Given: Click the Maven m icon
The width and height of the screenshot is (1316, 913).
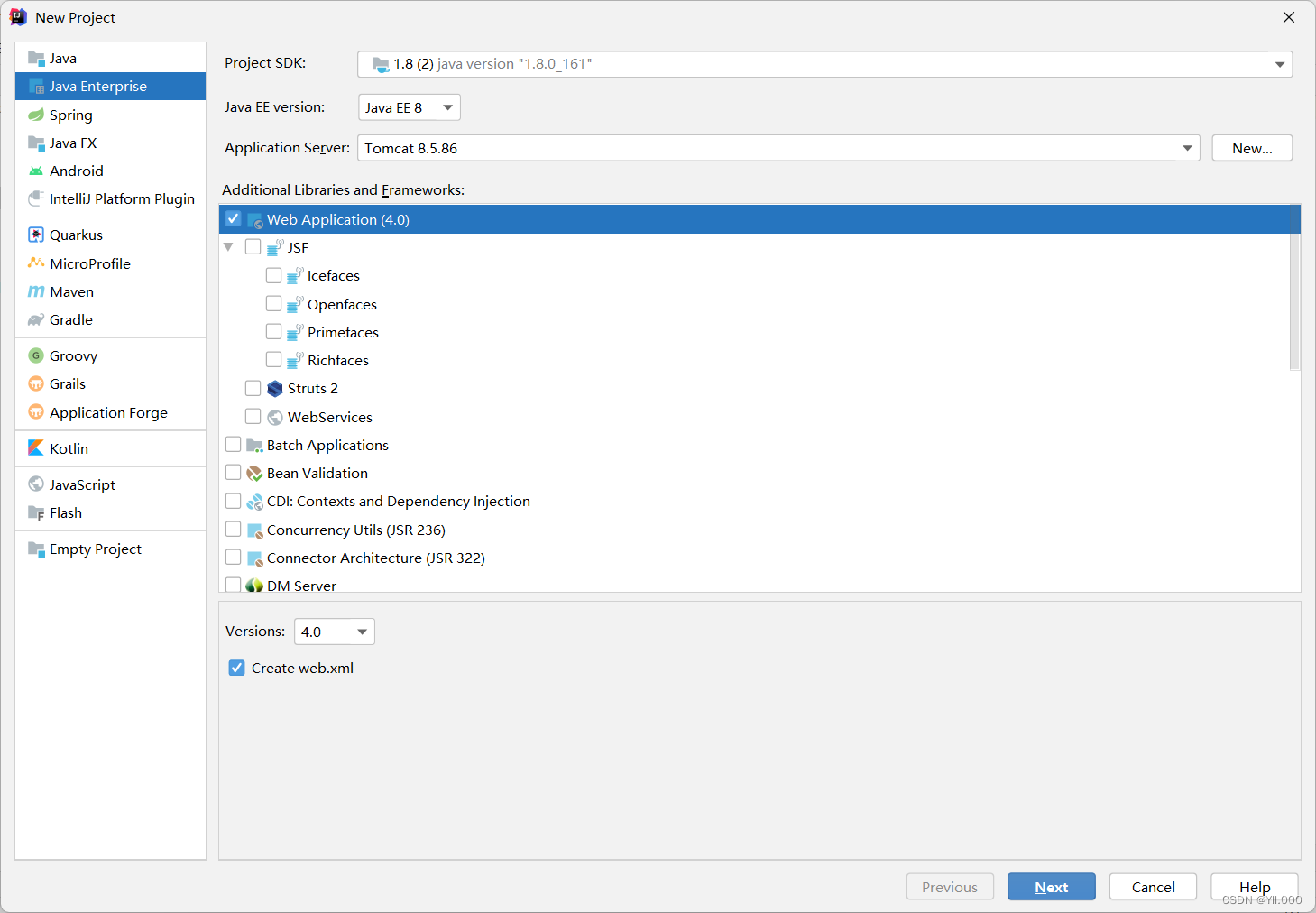Looking at the screenshot, I should [x=36, y=291].
